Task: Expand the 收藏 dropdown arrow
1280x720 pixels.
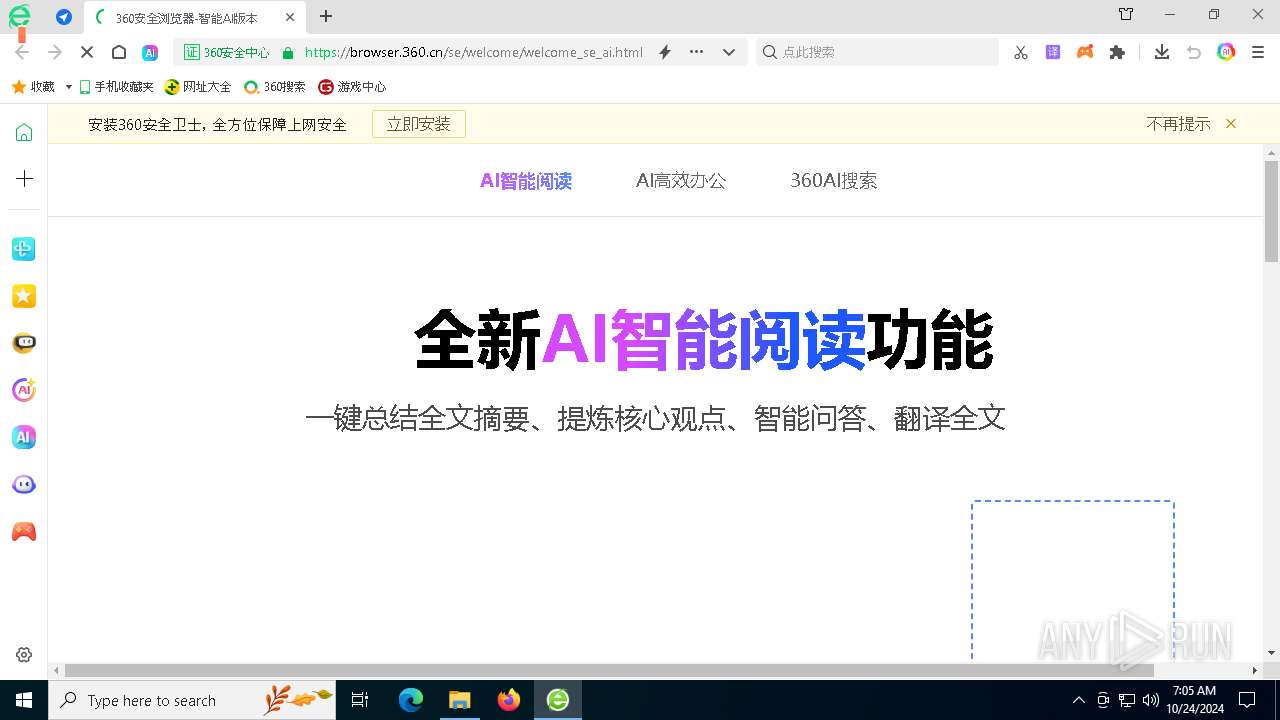Action: coord(68,87)
